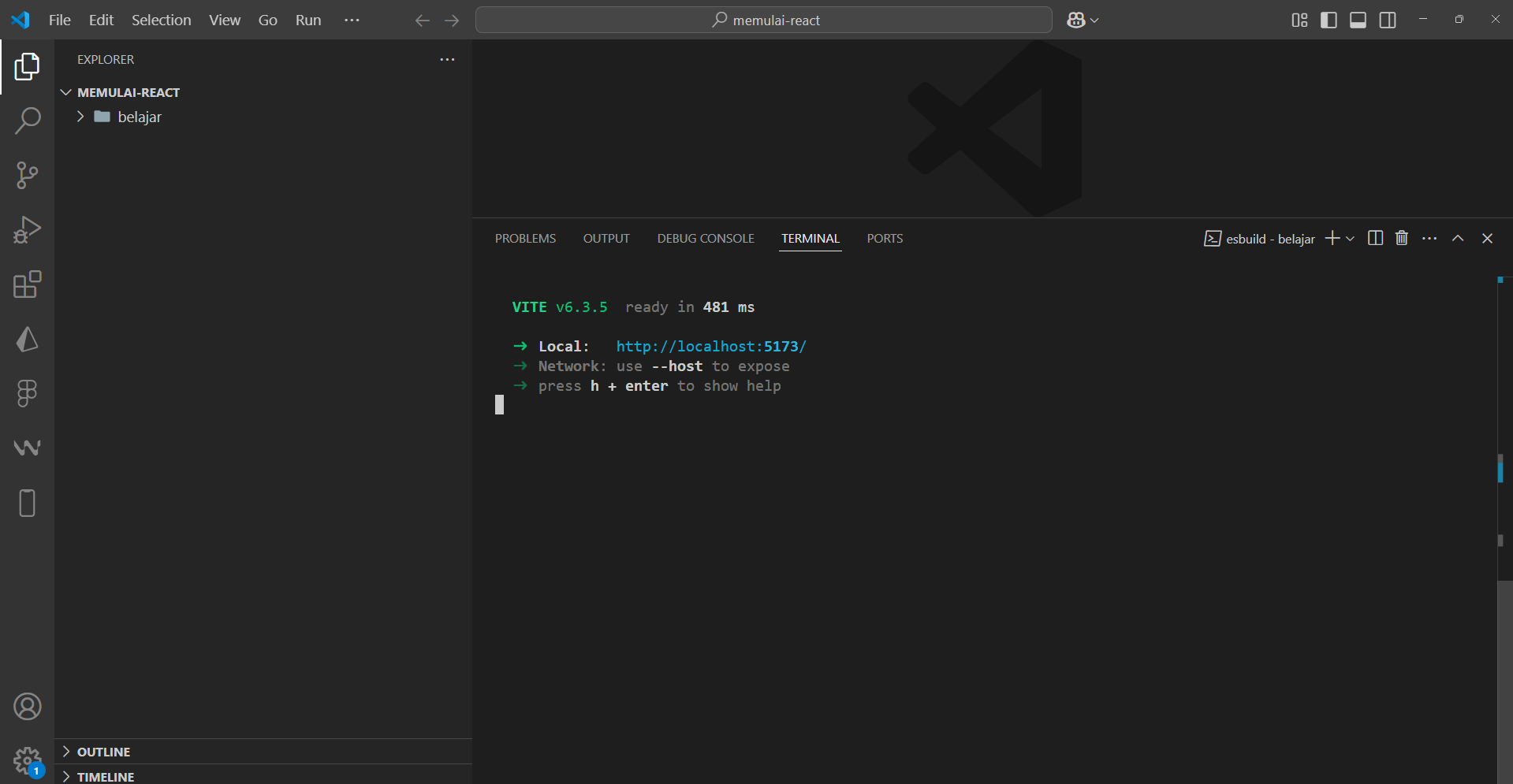Open Customize Layout icon
The image size is (1513, 784).
tap(1299, 20)
